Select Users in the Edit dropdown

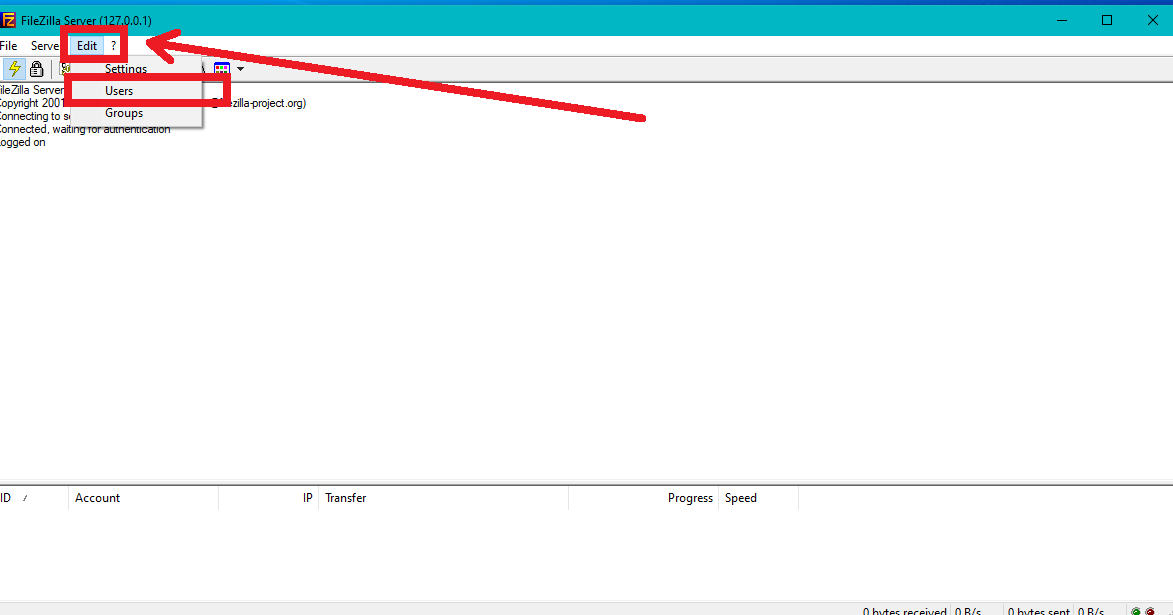120,91
